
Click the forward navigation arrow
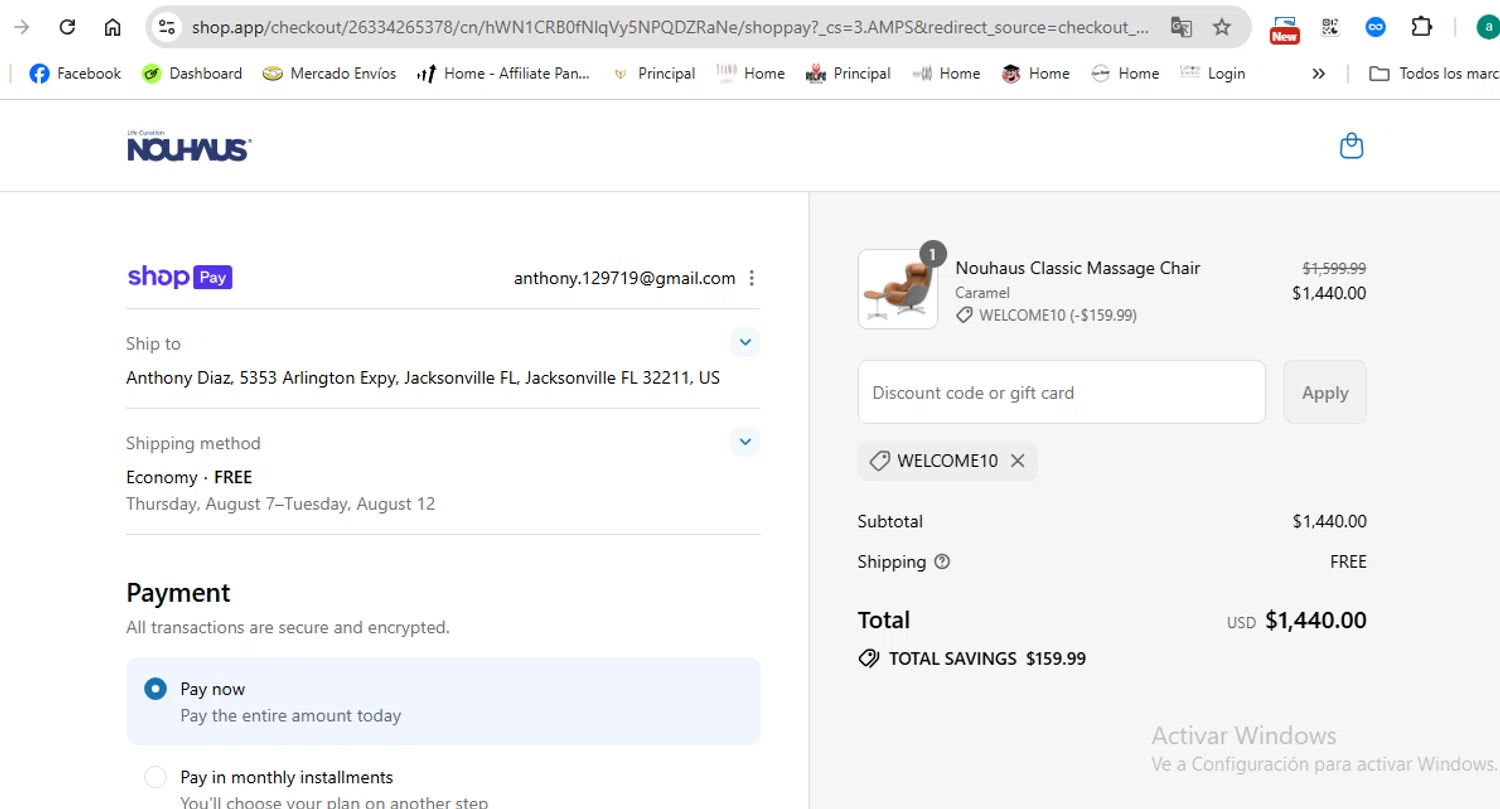click(x=22, y=27)
